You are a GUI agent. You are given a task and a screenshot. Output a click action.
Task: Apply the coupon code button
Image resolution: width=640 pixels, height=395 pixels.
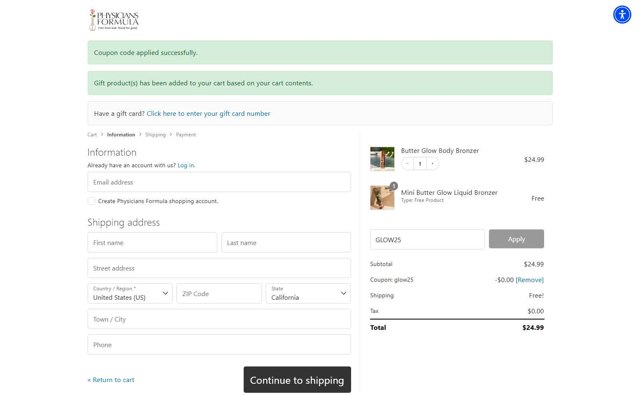pos(516,239)
